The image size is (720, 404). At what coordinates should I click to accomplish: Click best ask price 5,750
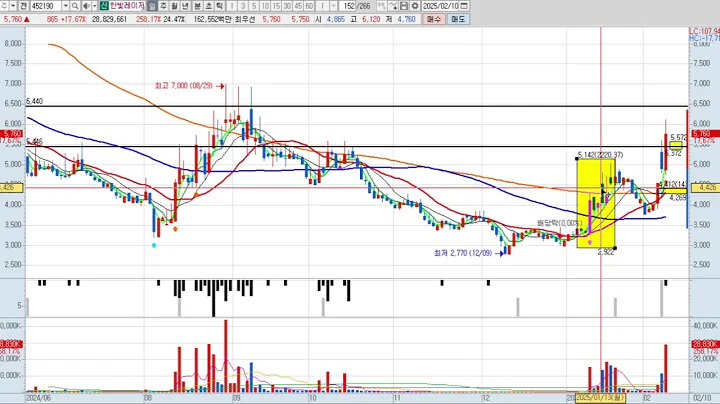pos(300,19)
